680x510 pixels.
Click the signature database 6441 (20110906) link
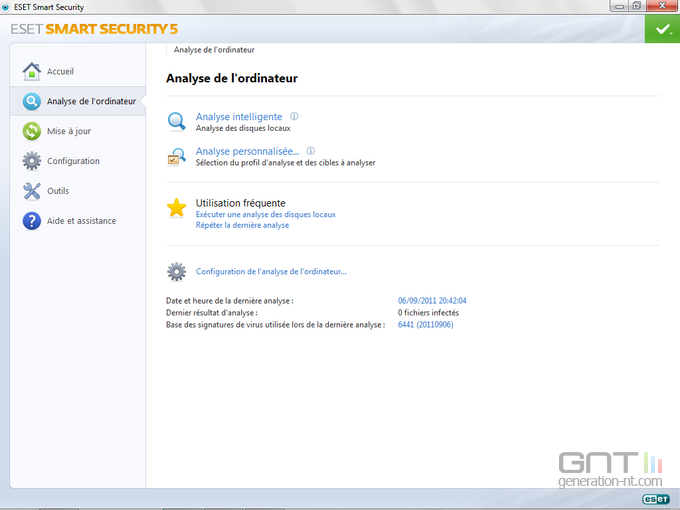click(x=425, y=324)
